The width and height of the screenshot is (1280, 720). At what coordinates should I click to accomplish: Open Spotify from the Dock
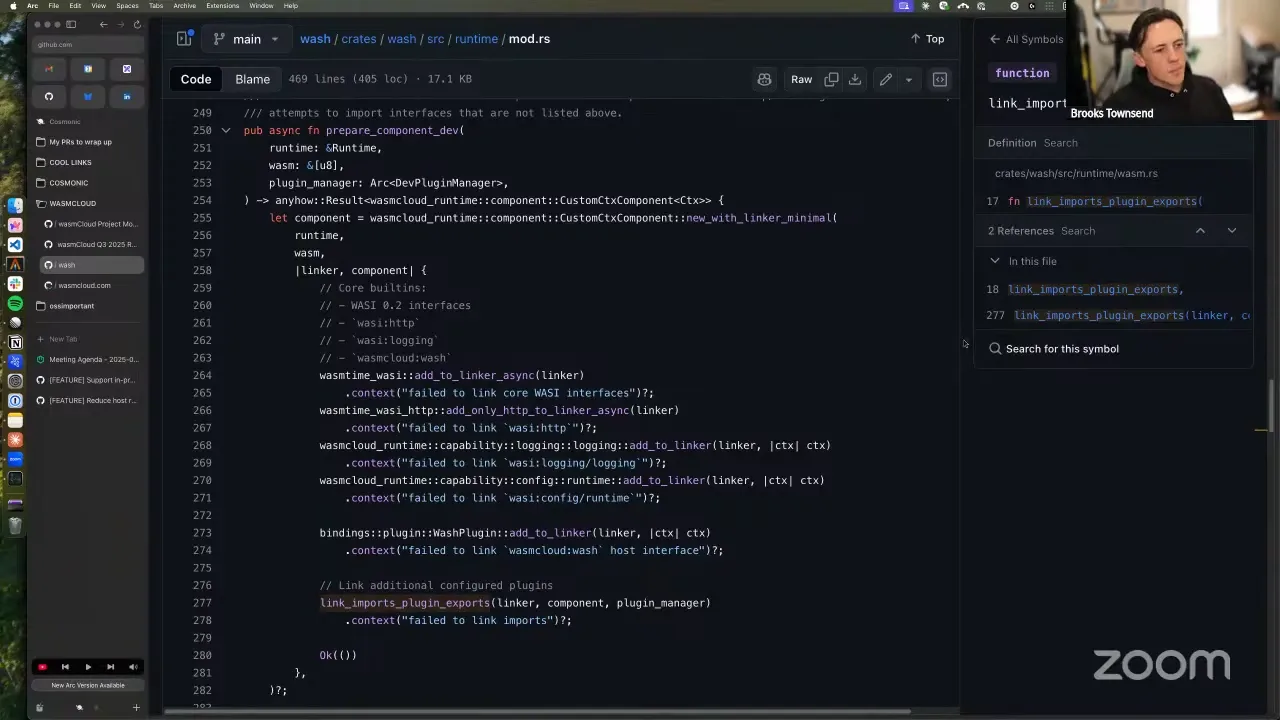click(x=15, y=303)
